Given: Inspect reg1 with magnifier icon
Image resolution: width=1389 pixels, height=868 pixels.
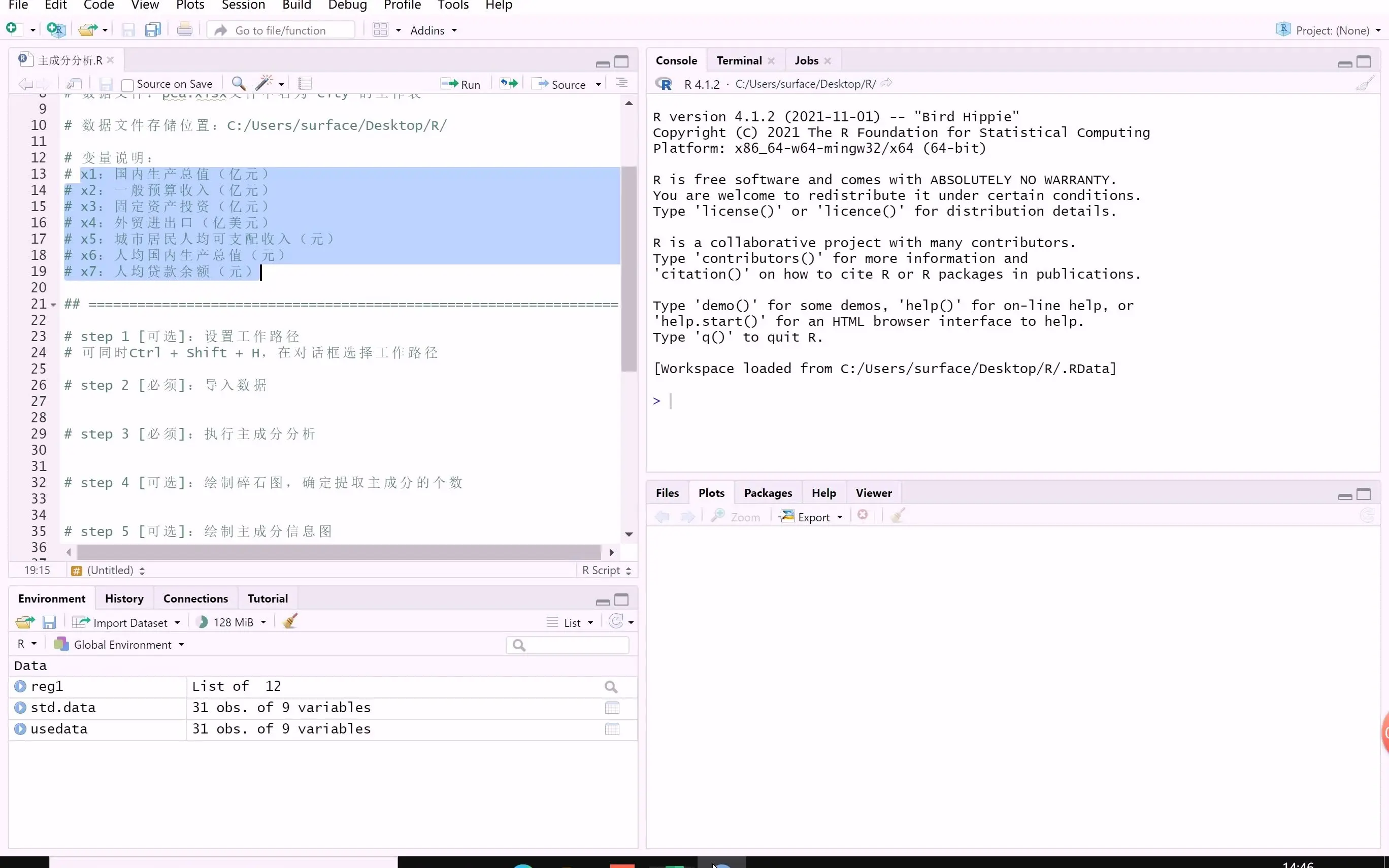Looking at the screenshot, I should point(611,687).
